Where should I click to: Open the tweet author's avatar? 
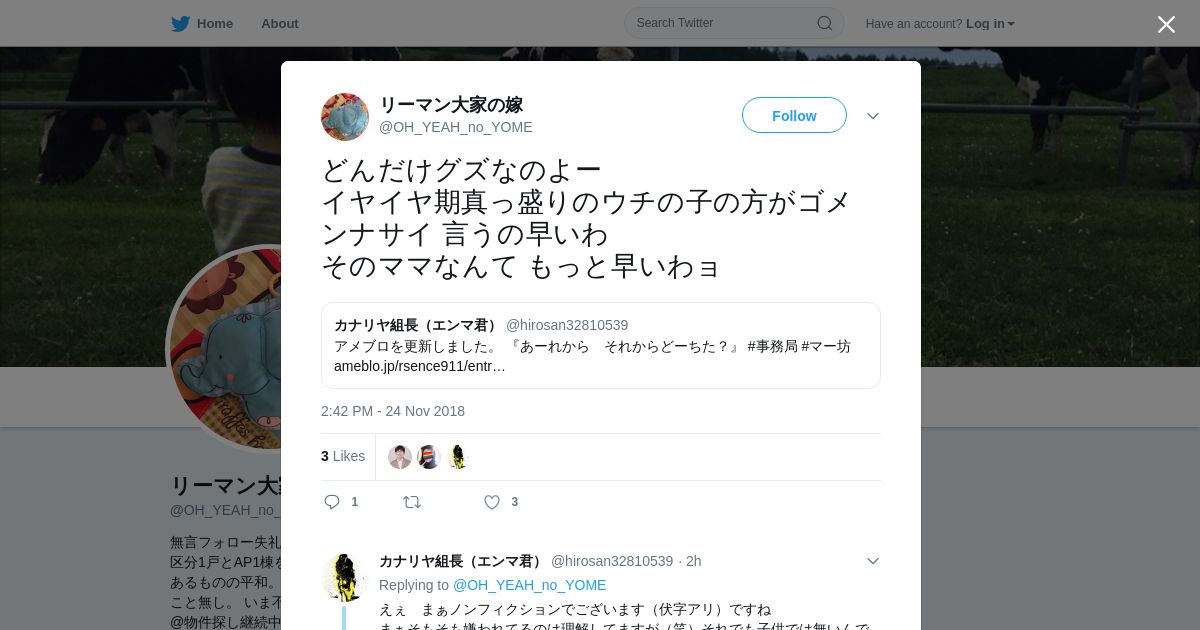(345, 117)
